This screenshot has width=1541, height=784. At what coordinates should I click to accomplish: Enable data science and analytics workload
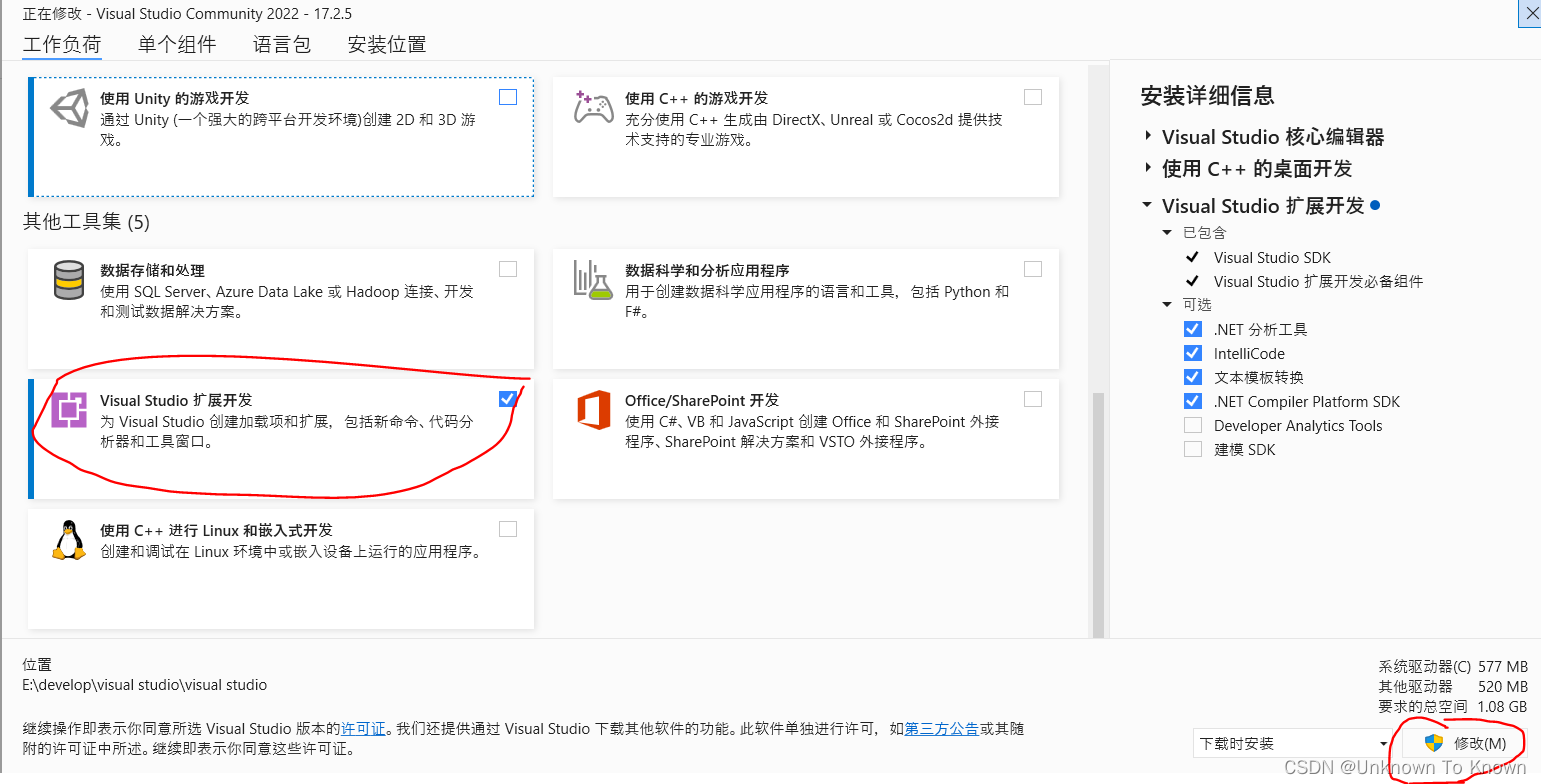pyautogui.click(x=1033, y=269)
